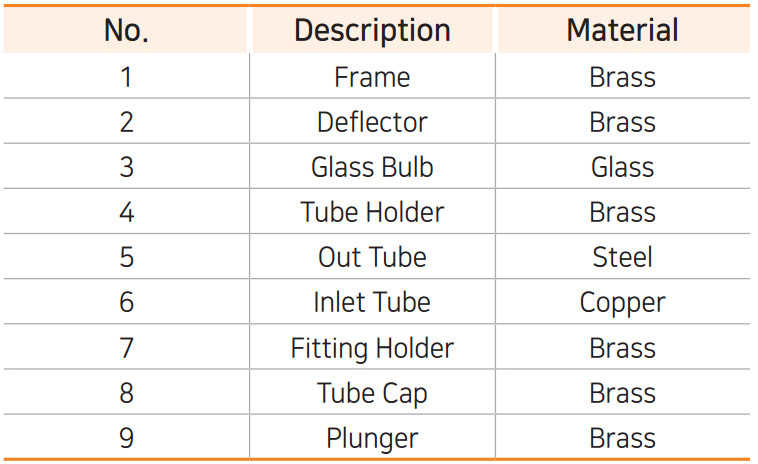Click the Brass material for Frame
This screenshot has height=464, width=758.
coord(622,77)
